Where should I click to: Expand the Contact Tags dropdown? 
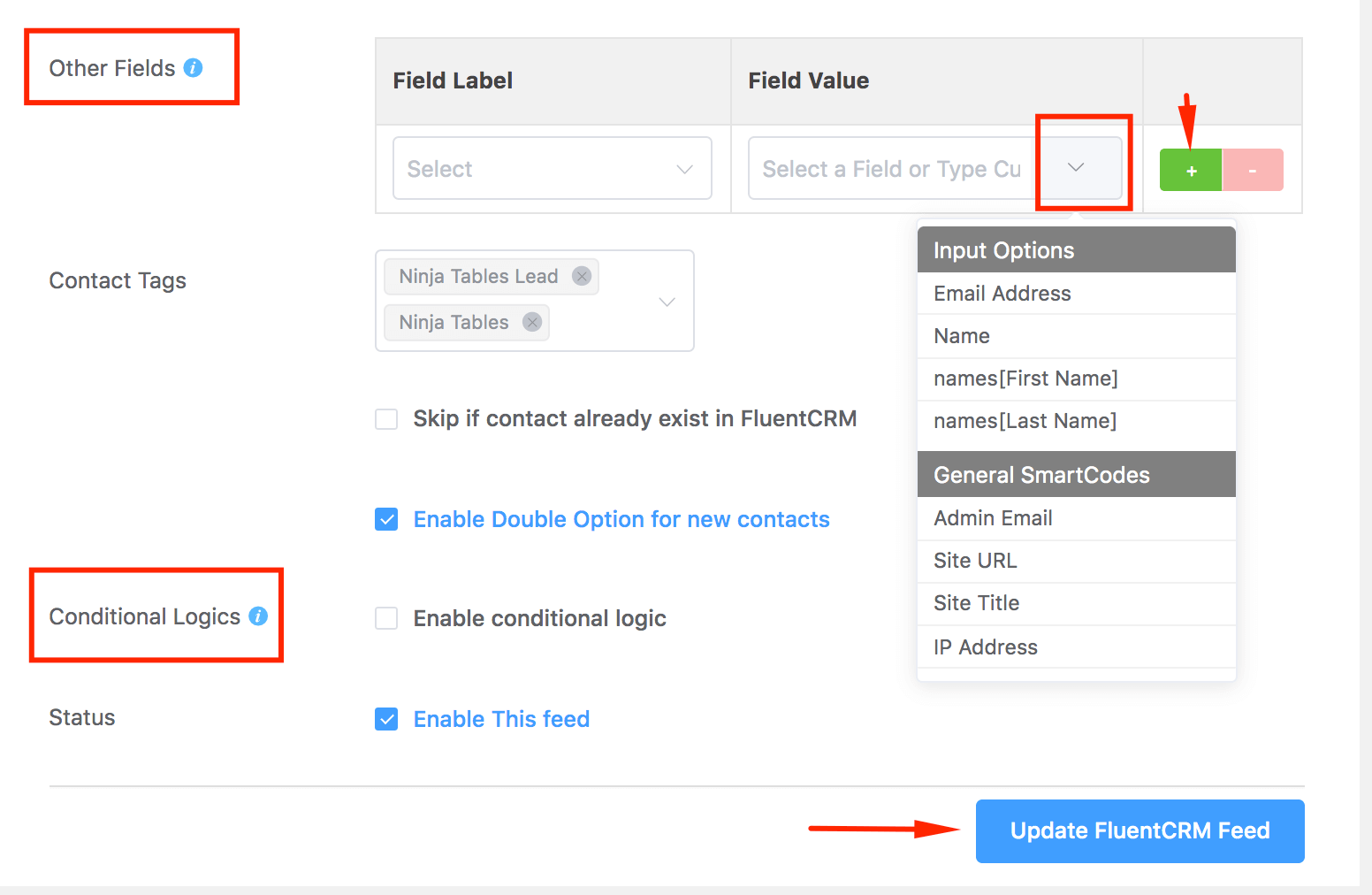click(x=667, y=301)
